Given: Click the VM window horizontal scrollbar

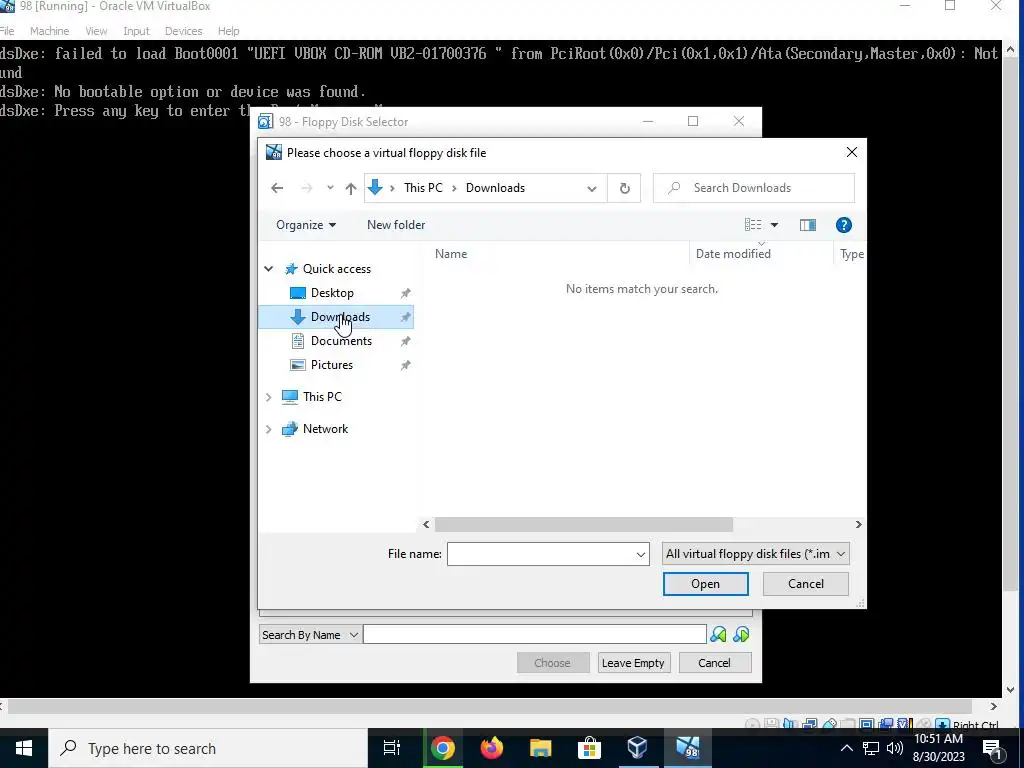Looking at the screenshot, I should (x=489, y=707).
